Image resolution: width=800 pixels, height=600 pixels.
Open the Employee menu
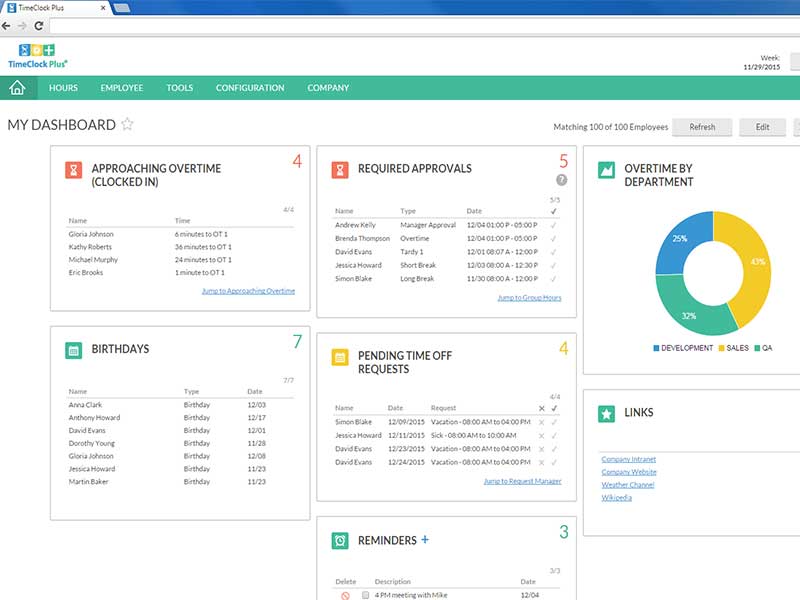point(121,88)
